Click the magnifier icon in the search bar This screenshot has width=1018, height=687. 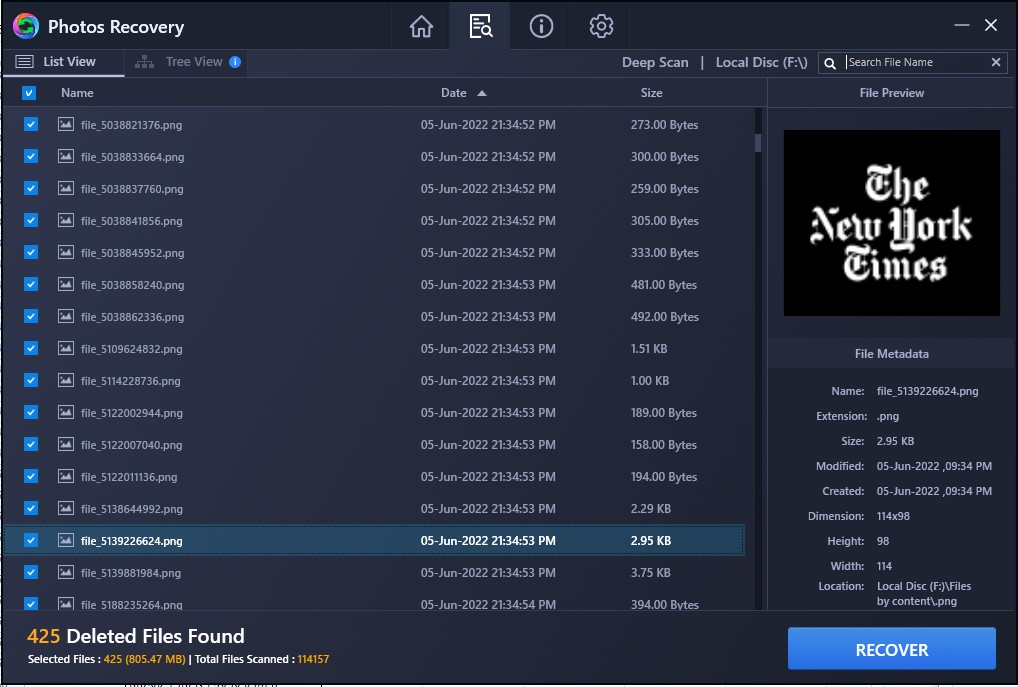click(x=830, y=62)
